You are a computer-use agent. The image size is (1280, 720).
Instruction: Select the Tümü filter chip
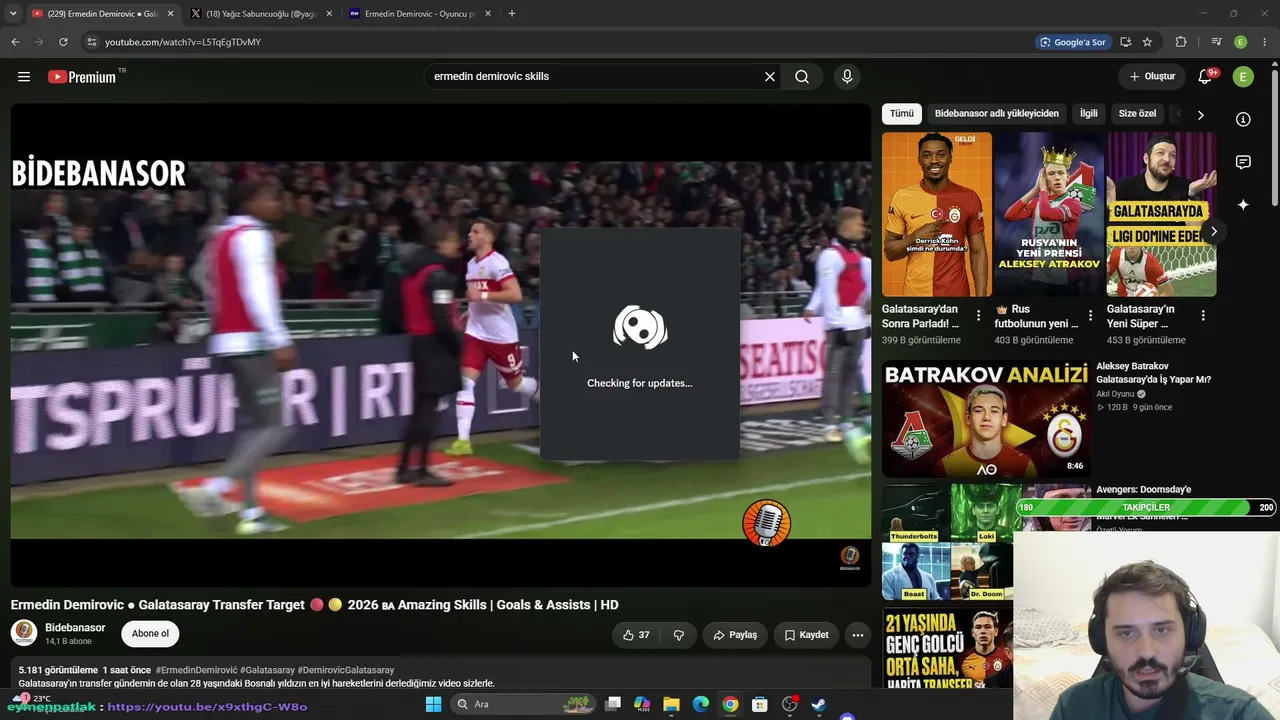pos(902,114)
